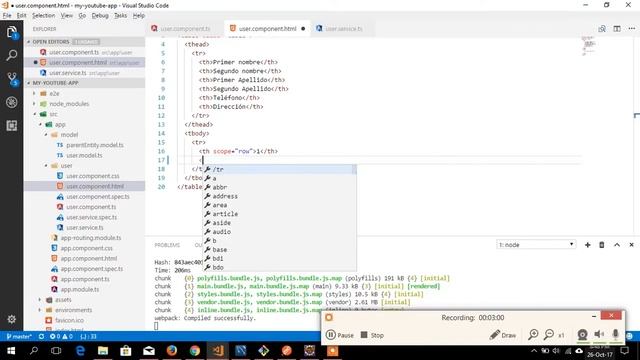The image size is (640, 360).
Task: Close the terminal panel
Action: (x=631, y=245)
